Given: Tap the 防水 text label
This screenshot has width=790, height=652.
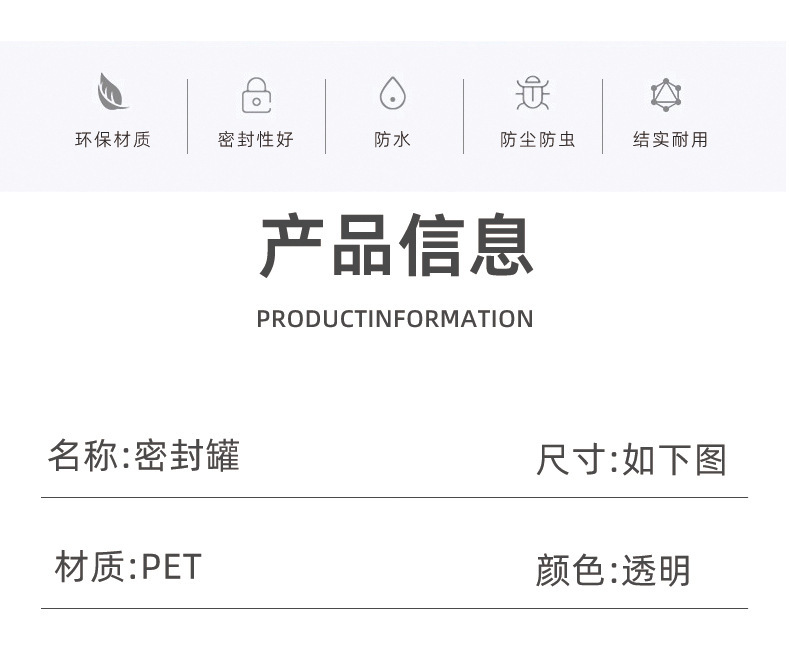Looking at the screenshot, I should pos(393,140).
